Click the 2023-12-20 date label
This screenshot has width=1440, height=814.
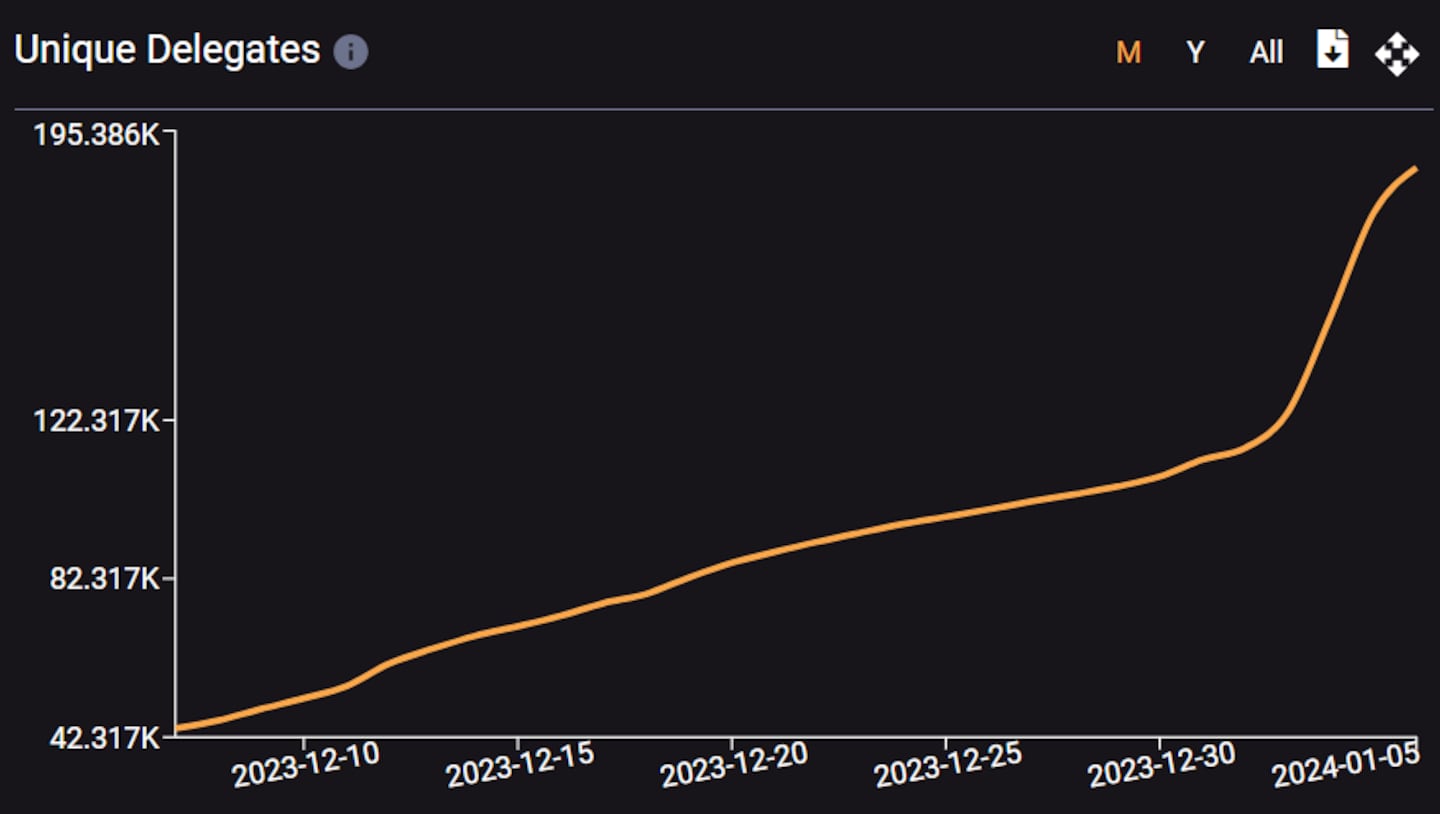(734, 765)
